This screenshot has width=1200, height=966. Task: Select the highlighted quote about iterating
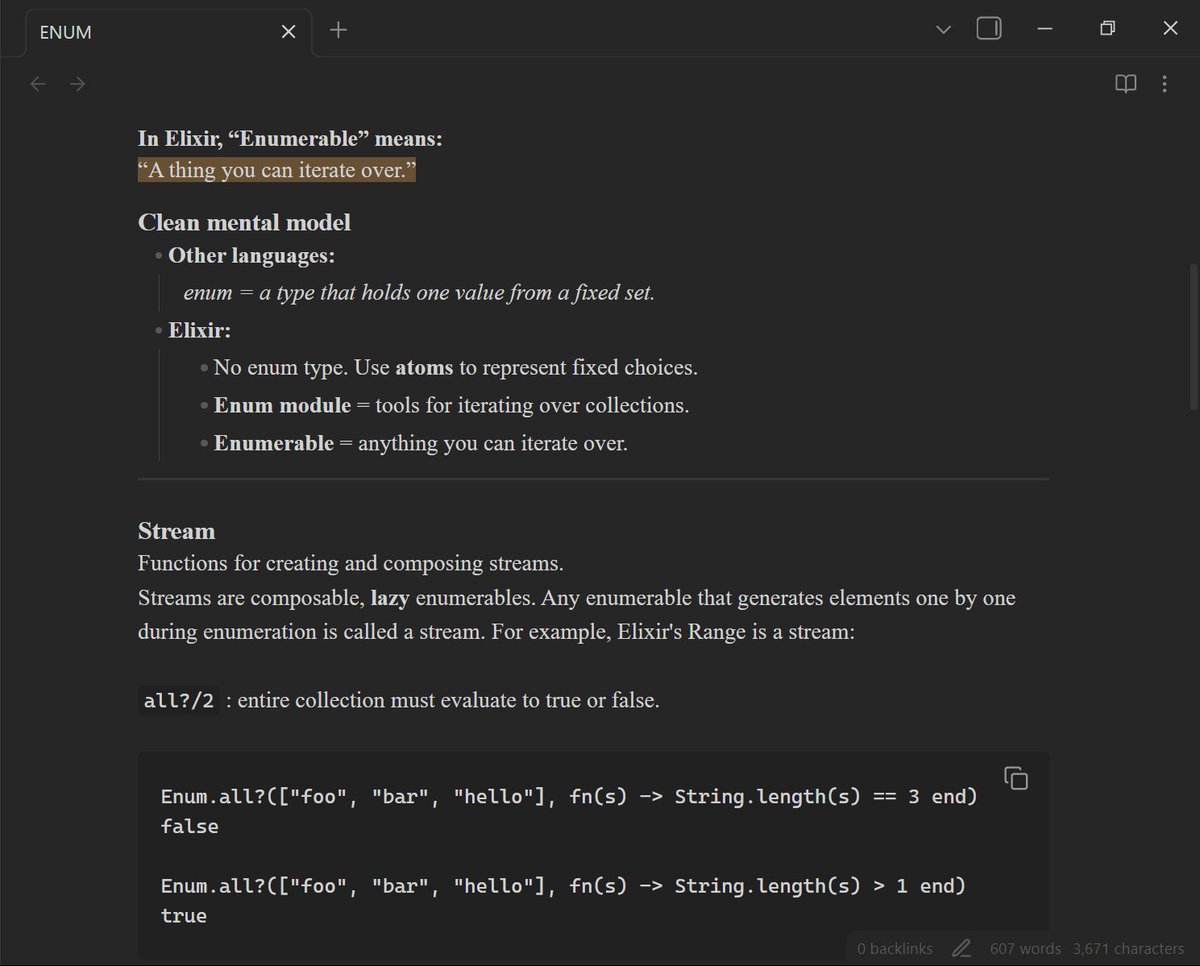[277, 170]
